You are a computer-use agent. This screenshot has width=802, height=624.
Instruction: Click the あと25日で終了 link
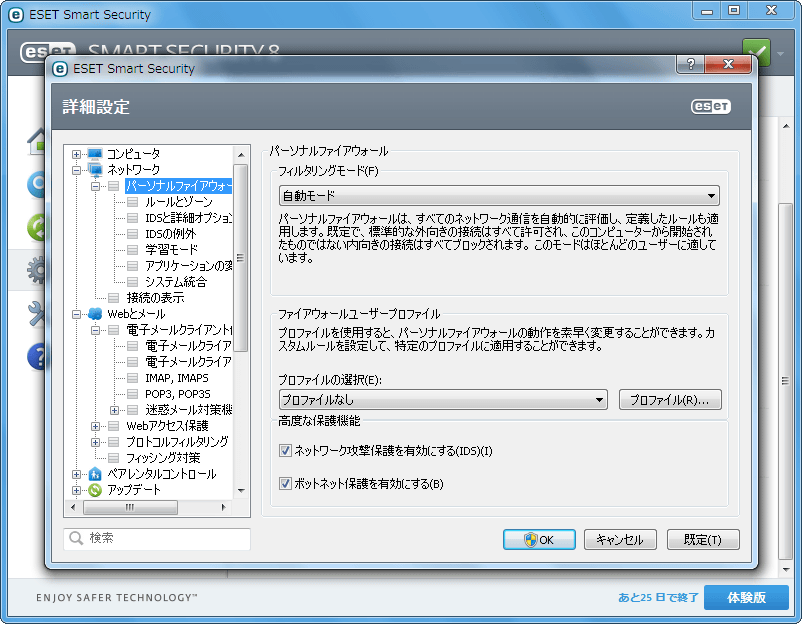658,597
